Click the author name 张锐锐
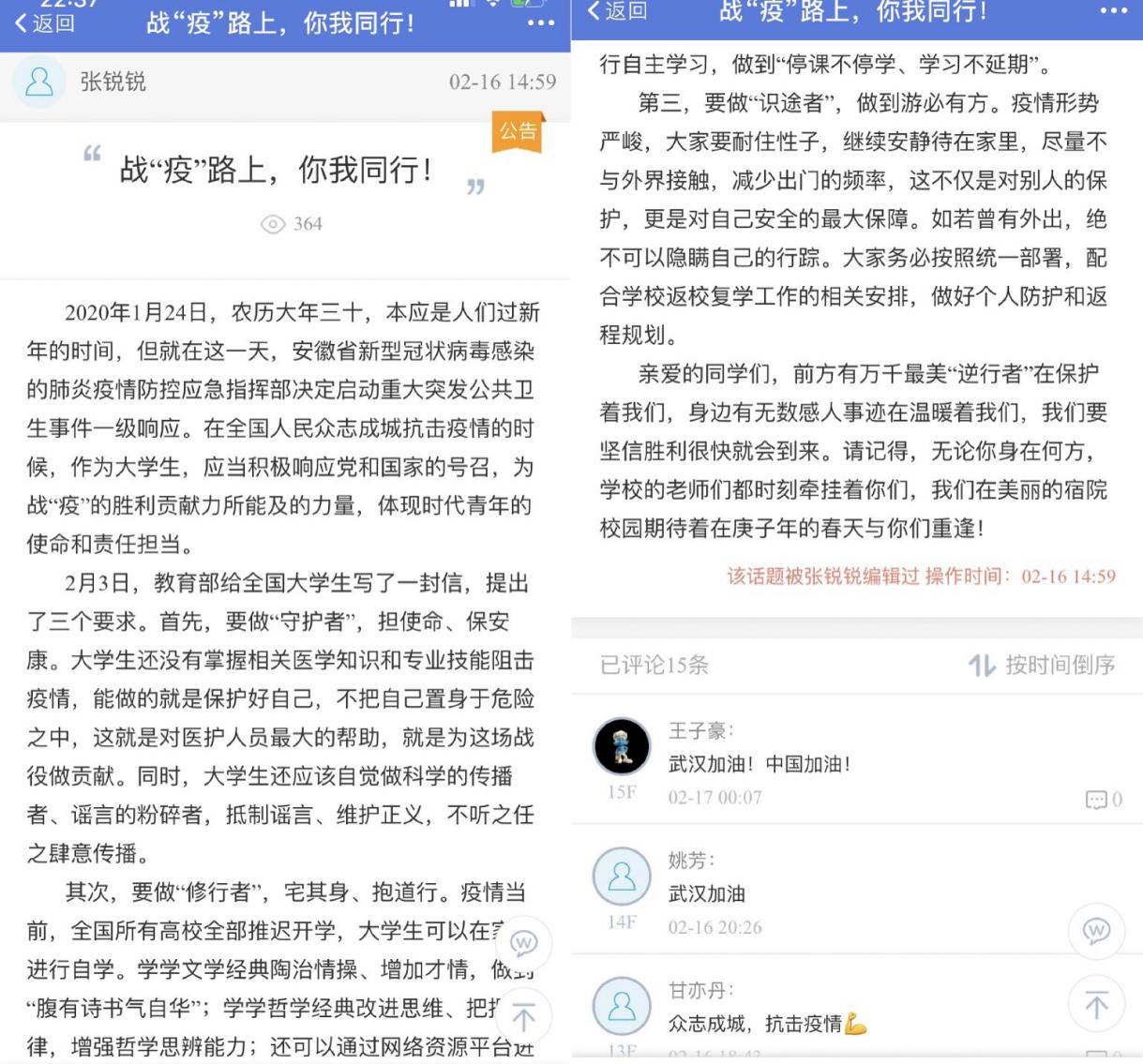1143x1064 pixels. [x=113, y=82]
